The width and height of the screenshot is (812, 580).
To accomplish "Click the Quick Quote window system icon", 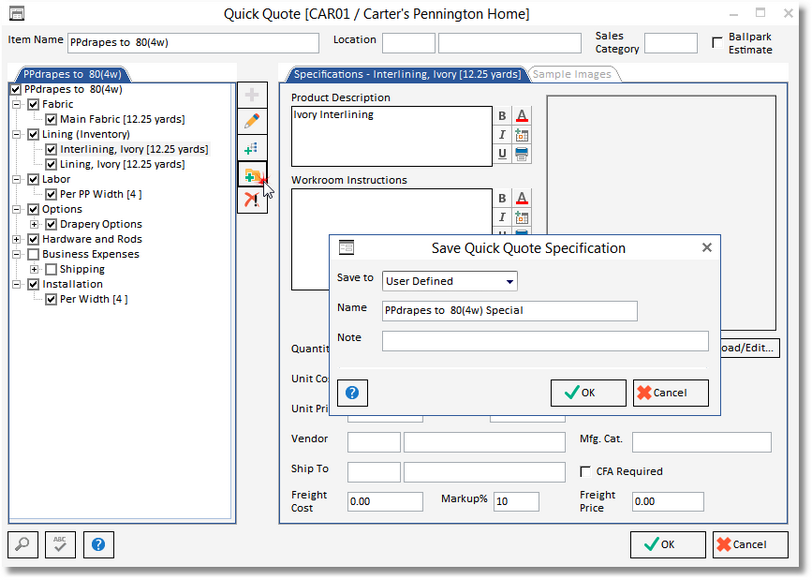I will click(17, 14).
